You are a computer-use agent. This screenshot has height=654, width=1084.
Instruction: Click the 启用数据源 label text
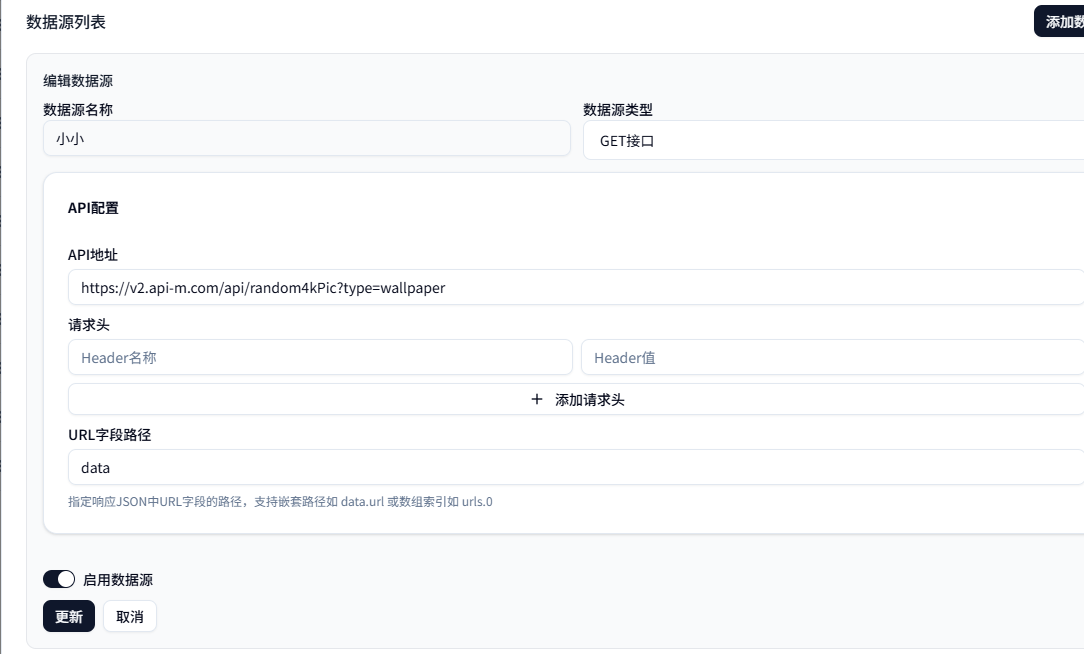(118, 580)
